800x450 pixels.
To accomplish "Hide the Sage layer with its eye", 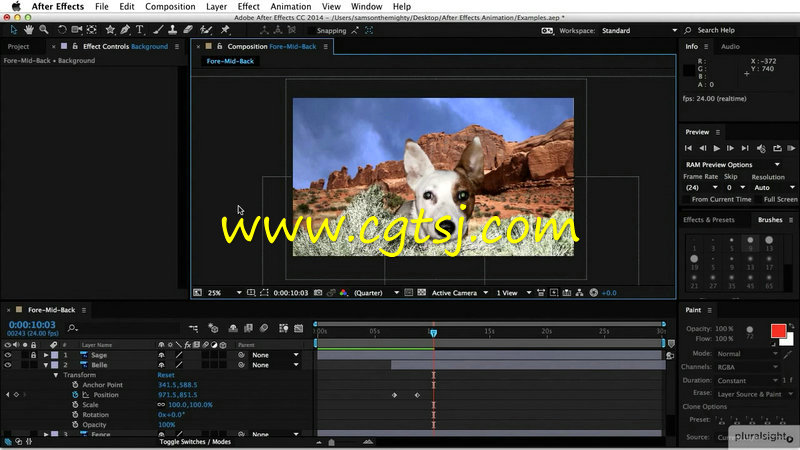I will [8, 355].
